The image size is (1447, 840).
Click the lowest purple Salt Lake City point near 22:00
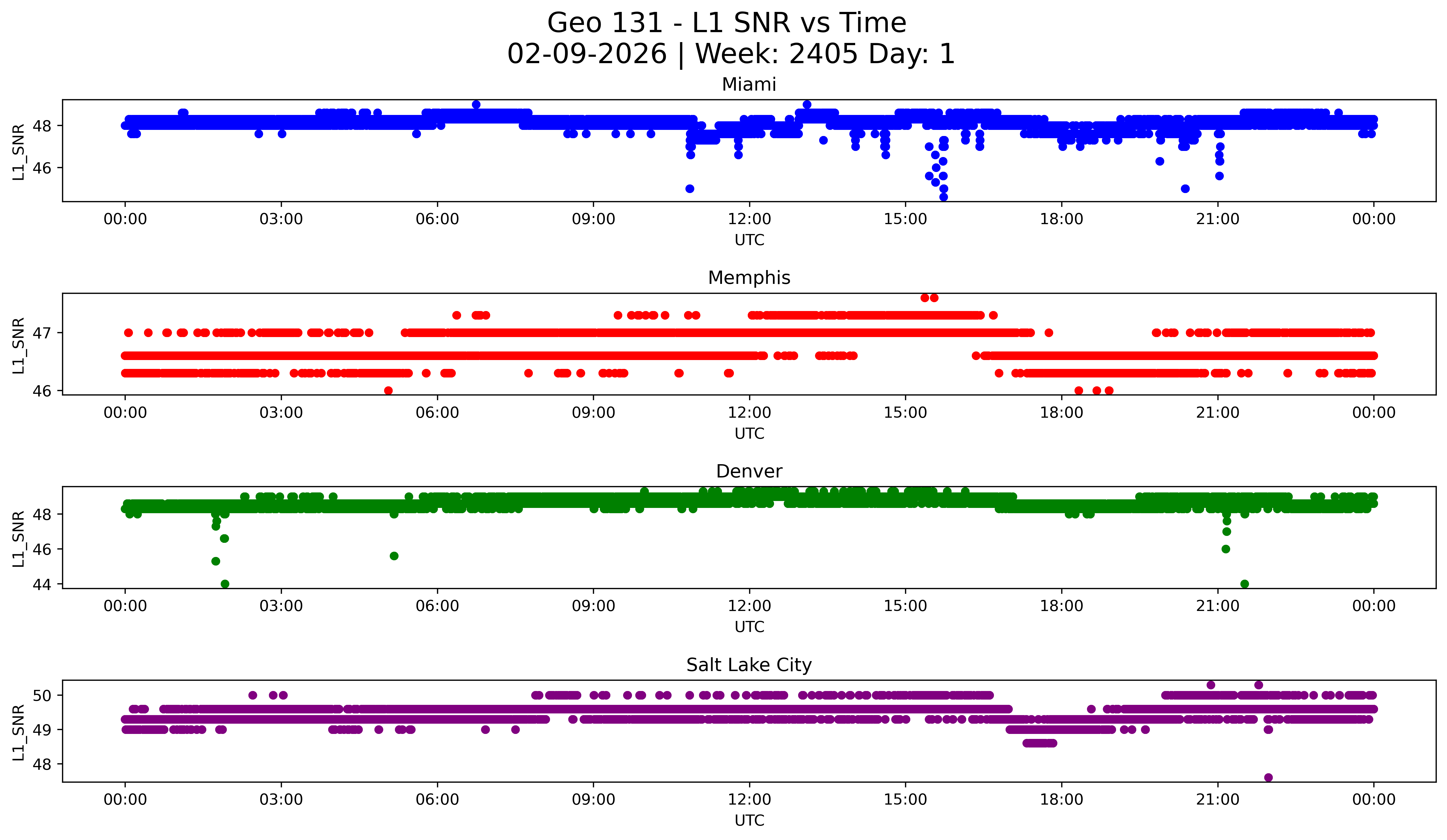coord(1268,777)
